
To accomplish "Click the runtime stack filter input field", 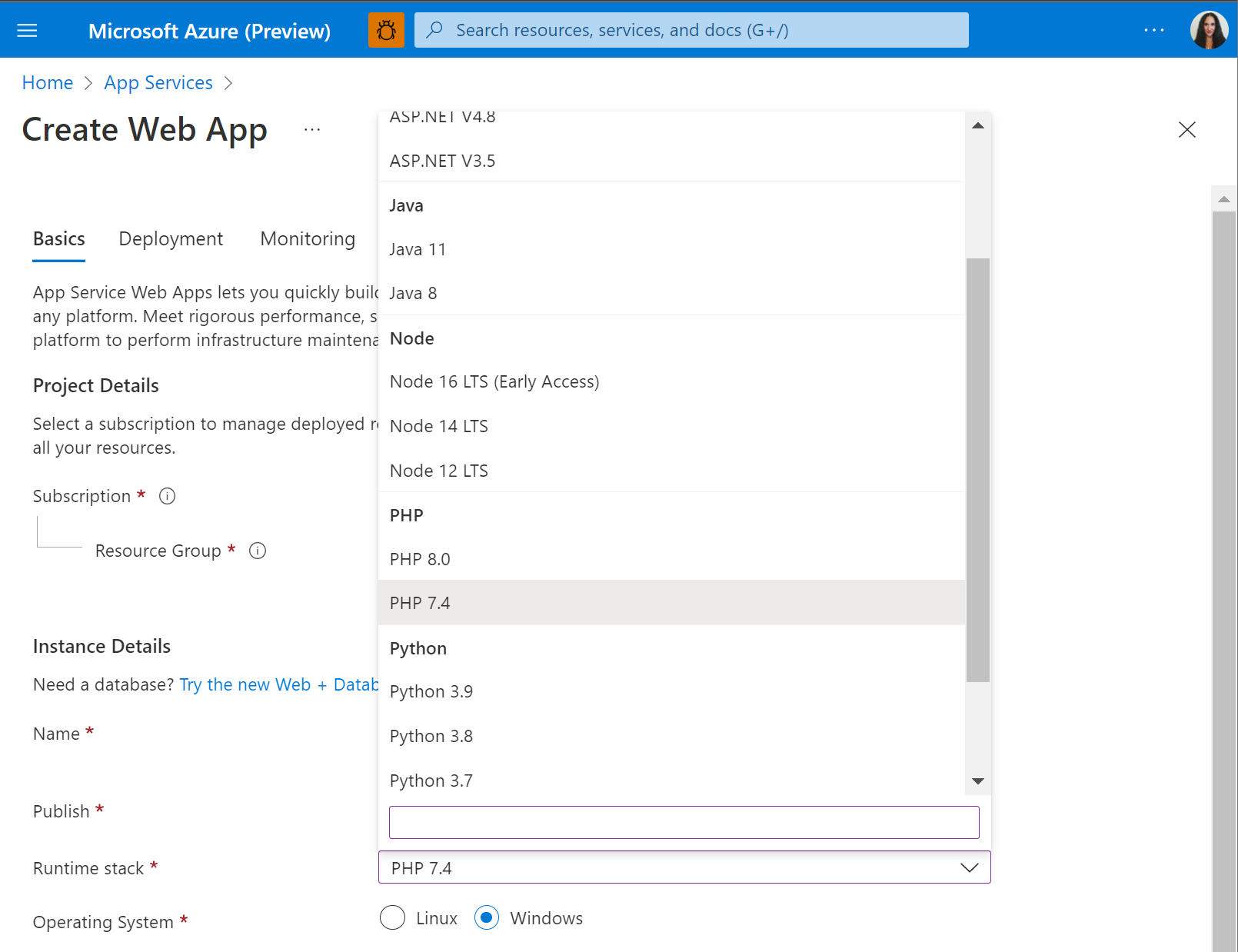I will pos(684,822).
